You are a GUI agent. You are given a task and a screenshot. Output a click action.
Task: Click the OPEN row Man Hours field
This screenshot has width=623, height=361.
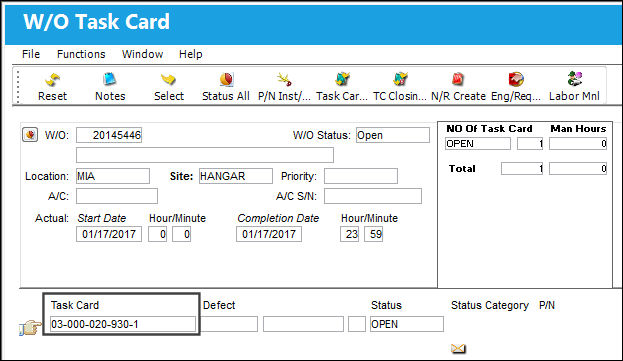click(x=578, y=143)
